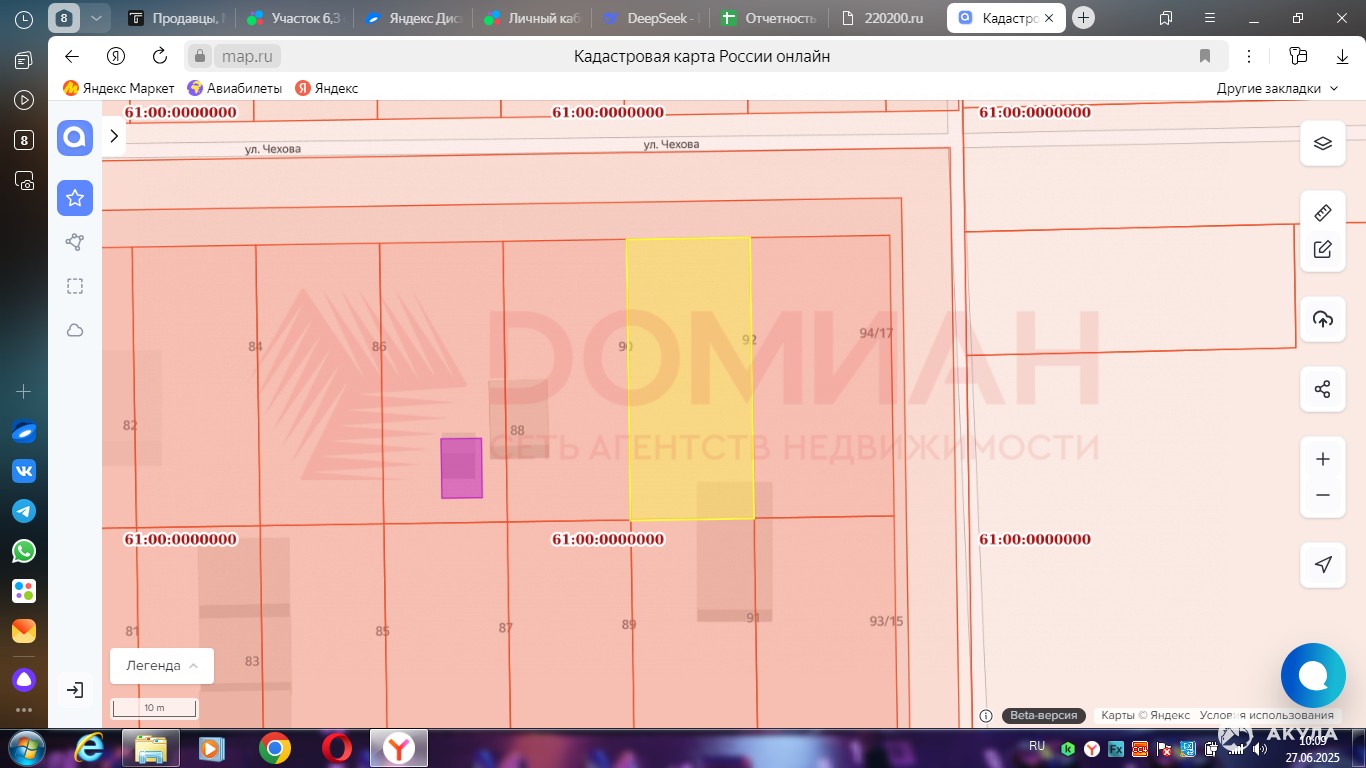The image size is (1366, 768).
Task: Open the favorites star panel
Action: [x=75, y=198]
